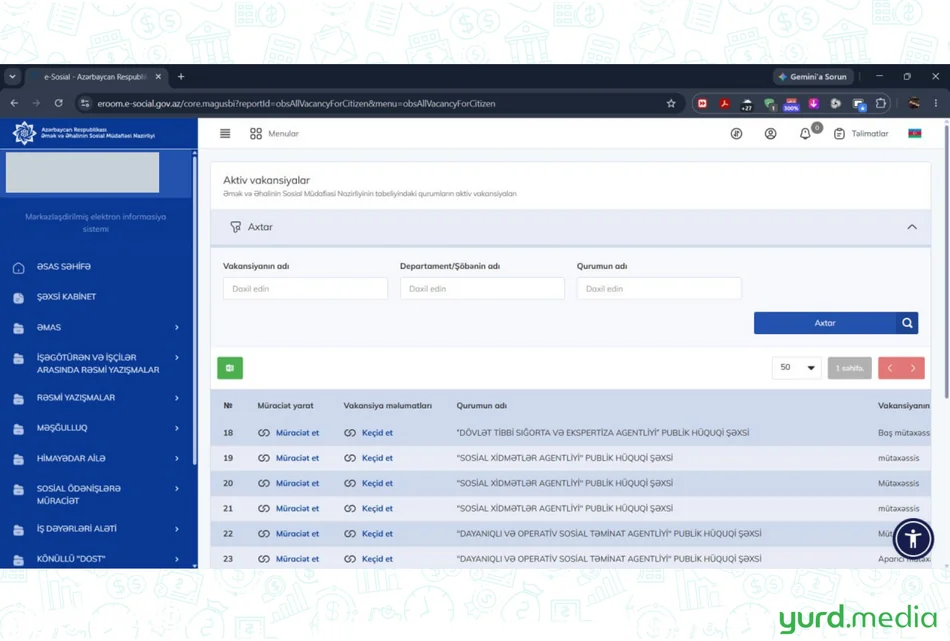
Task: Click Keçid et in row 20
Action: (x=368, y=483)
